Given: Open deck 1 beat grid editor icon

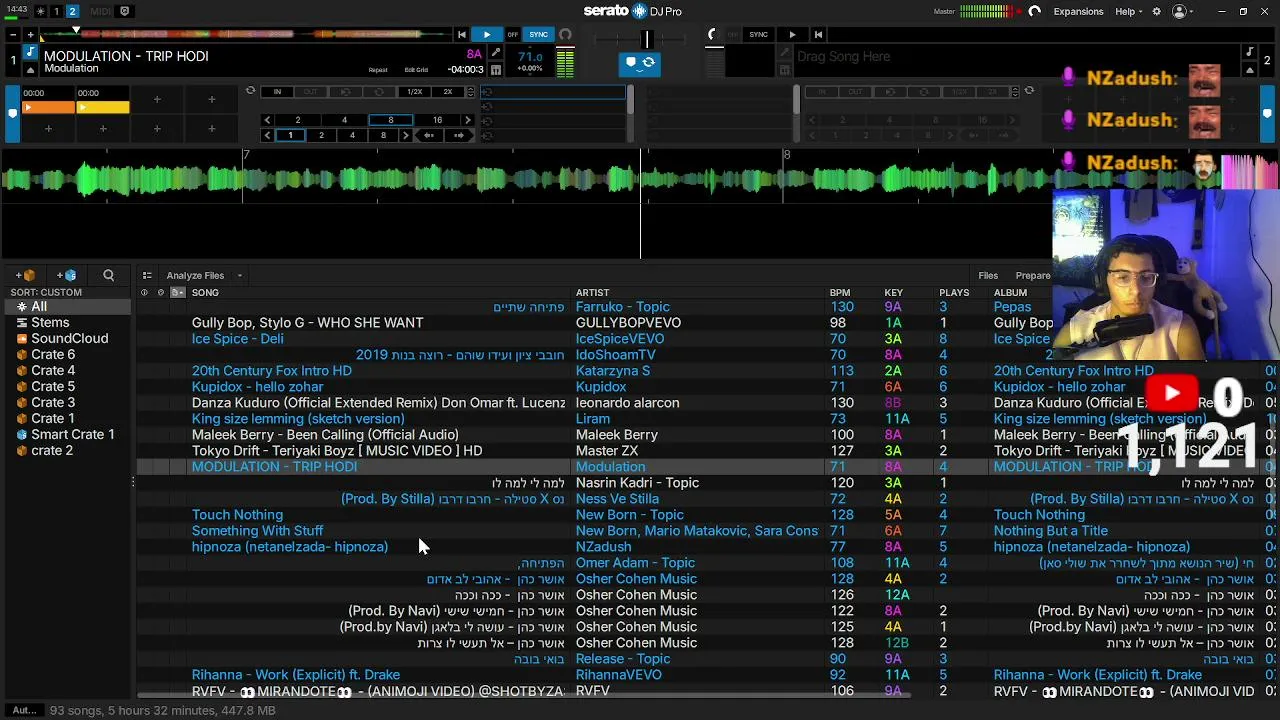Looking at the screenshot, I should coord(496,70).
